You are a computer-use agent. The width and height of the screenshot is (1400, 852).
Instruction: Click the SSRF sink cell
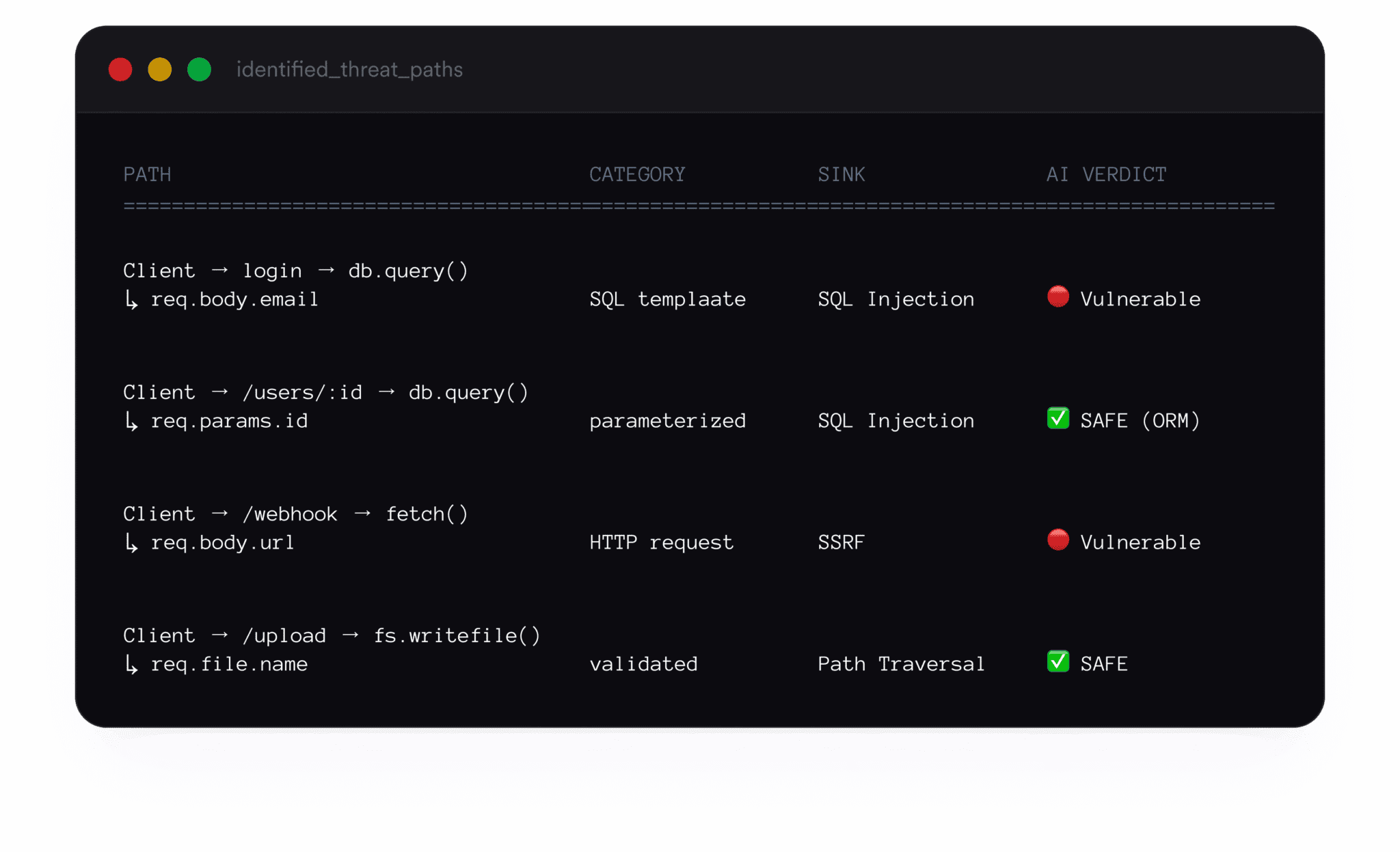coord(842,542)
